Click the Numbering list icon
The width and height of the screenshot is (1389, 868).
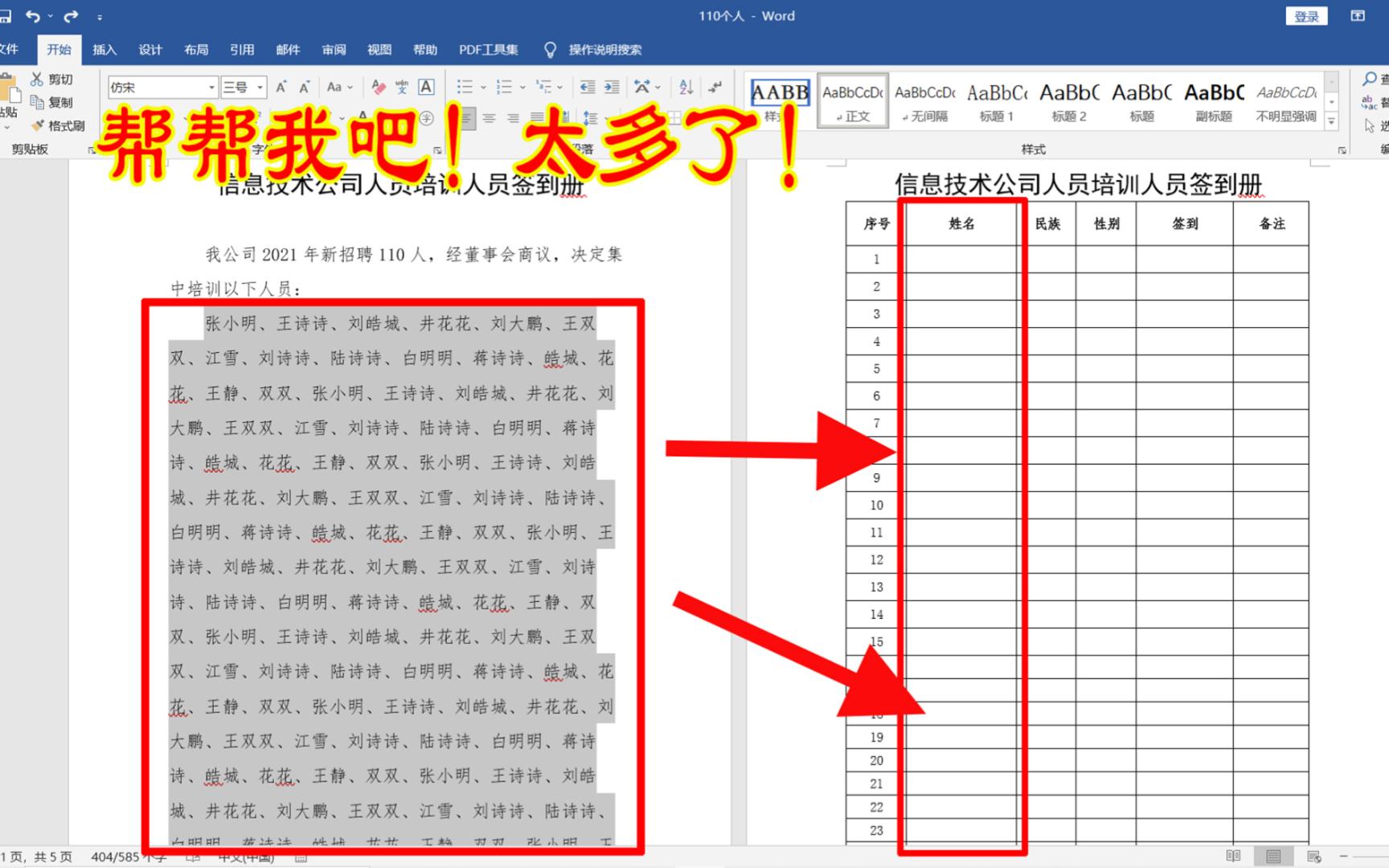504,87
